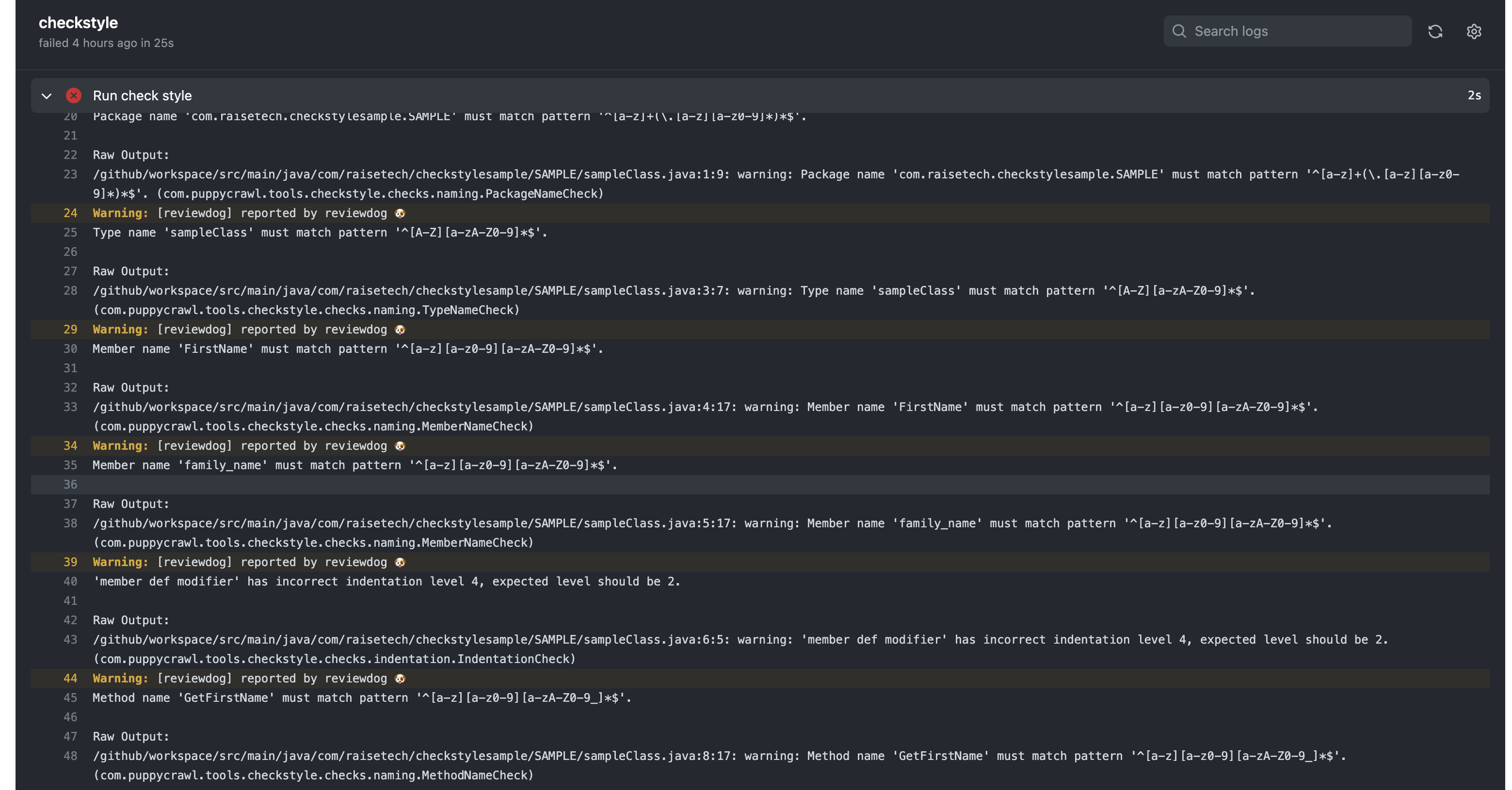Click line number 24 in the log
The image size is (1512, 790).
click(70, 213)
